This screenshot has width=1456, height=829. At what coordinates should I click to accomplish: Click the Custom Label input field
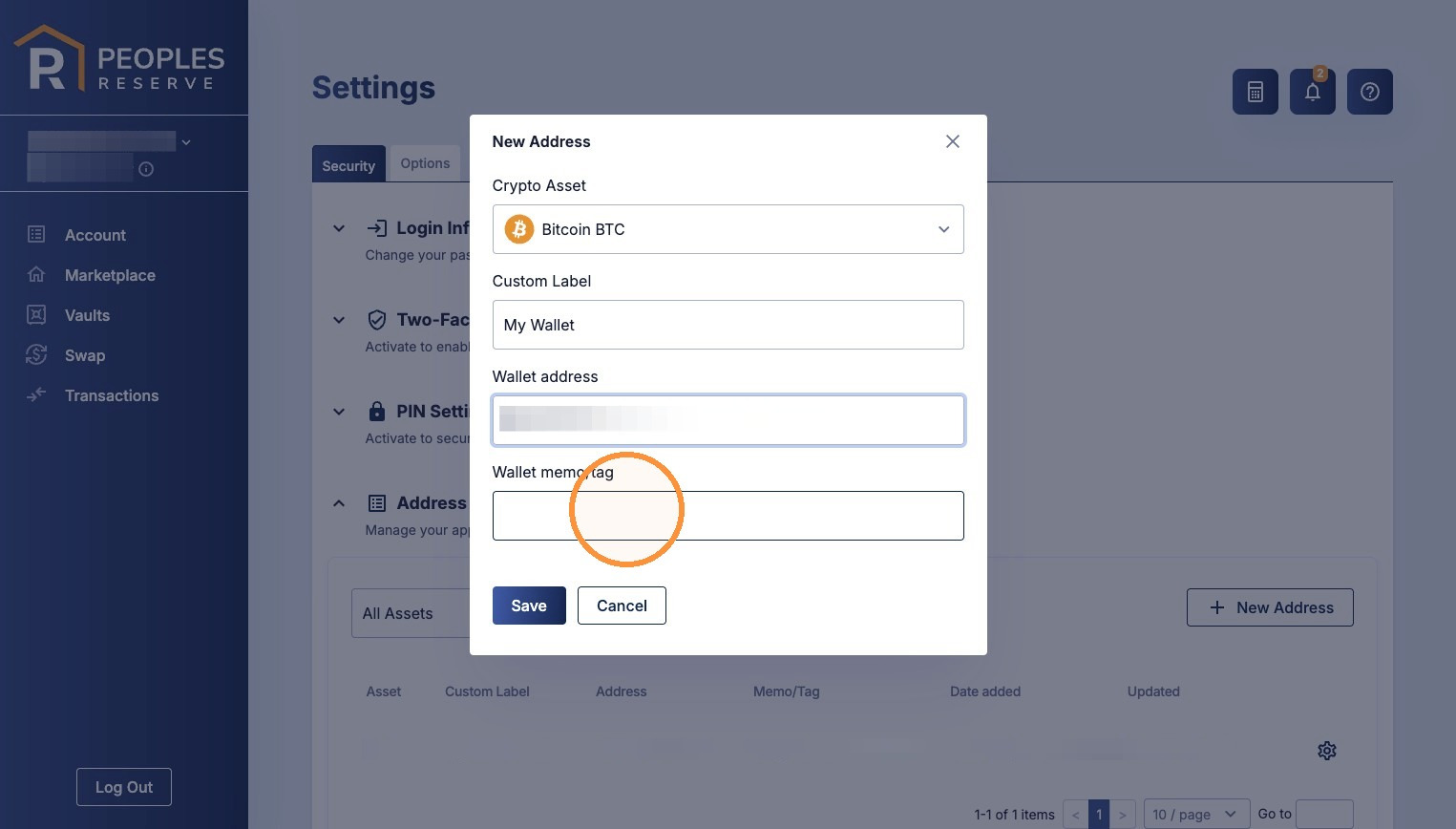click(728, 325)
